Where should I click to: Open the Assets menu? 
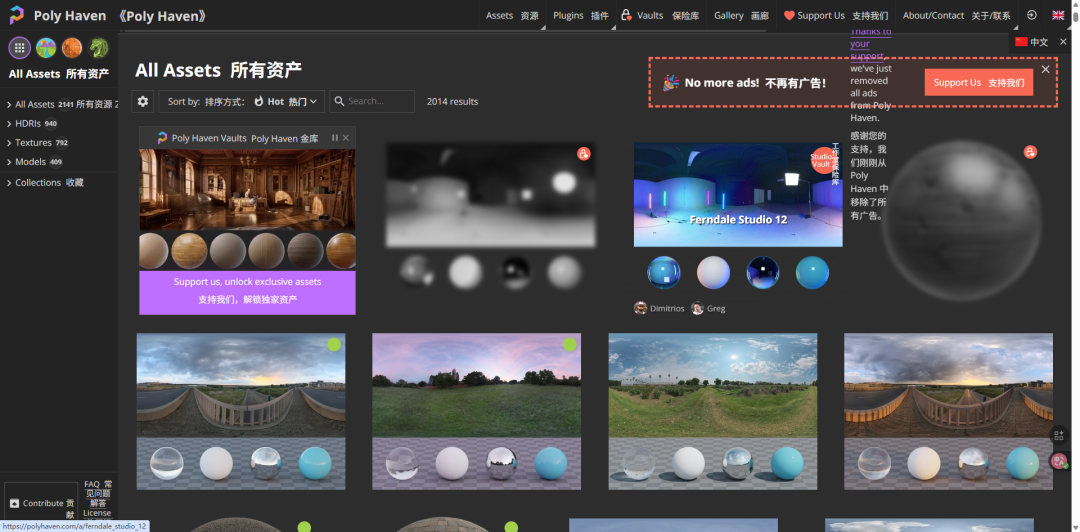512,15
